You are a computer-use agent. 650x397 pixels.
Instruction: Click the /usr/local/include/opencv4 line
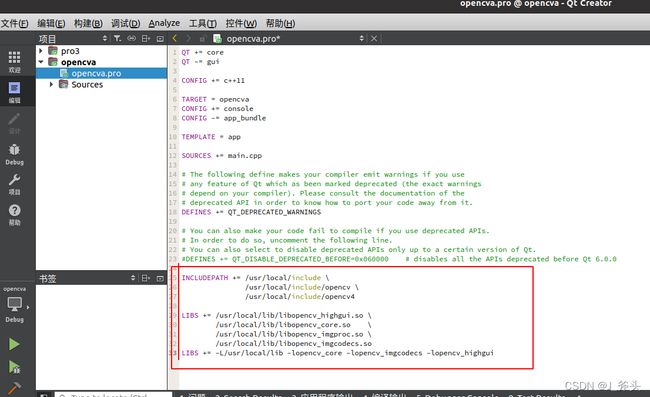tap(300, 297)
